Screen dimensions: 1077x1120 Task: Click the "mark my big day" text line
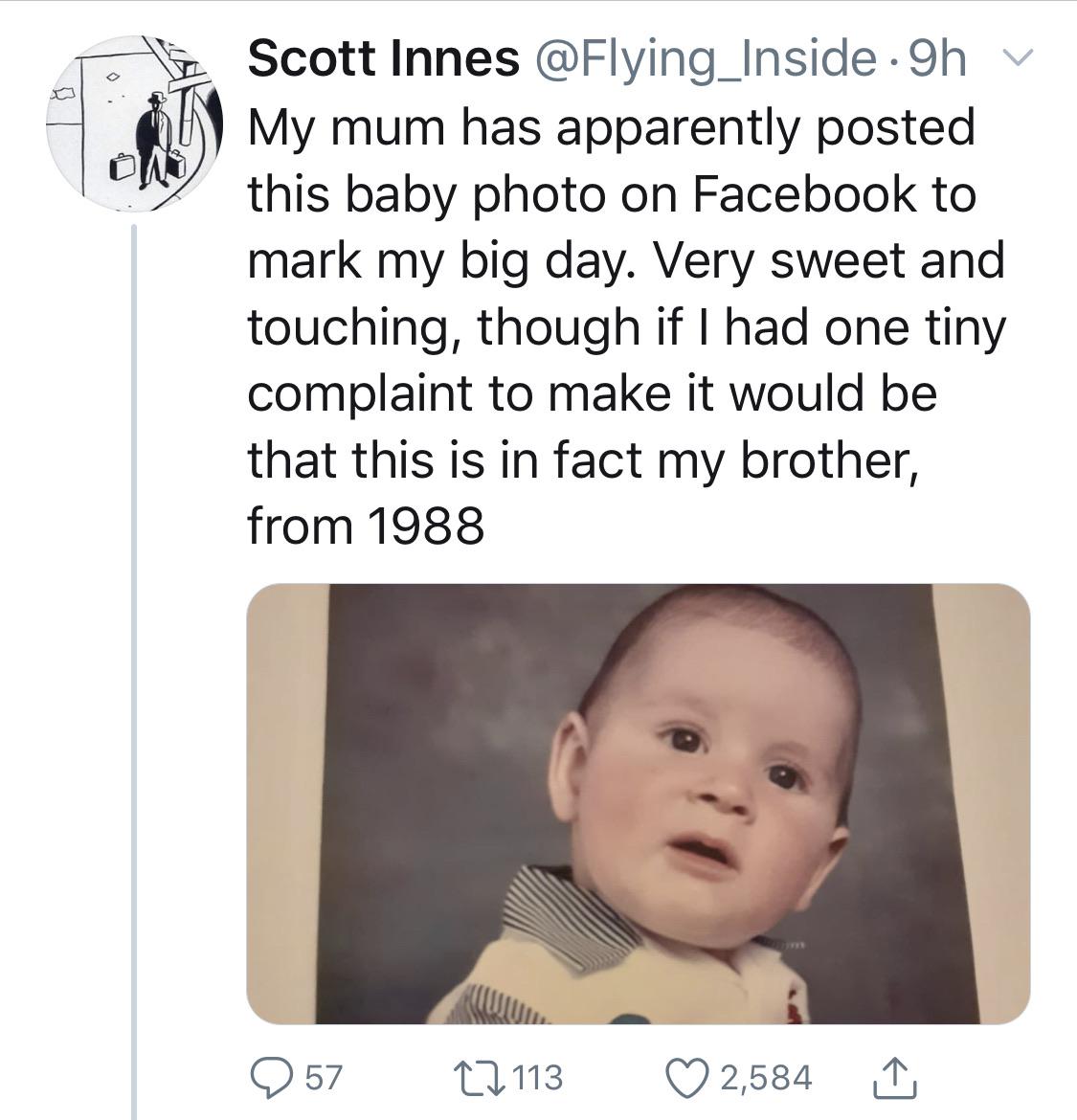coord(626,260)
